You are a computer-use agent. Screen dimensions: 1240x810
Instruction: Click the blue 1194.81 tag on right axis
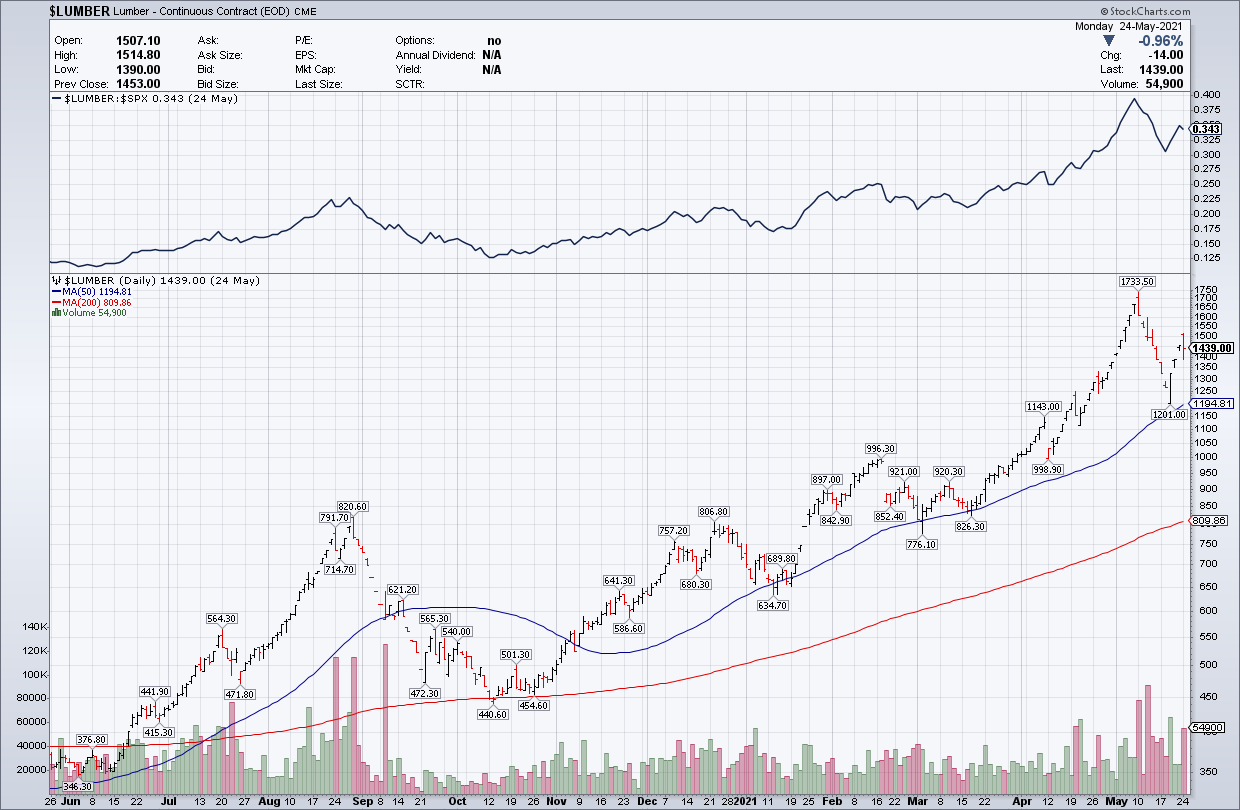coord(1210,404)
